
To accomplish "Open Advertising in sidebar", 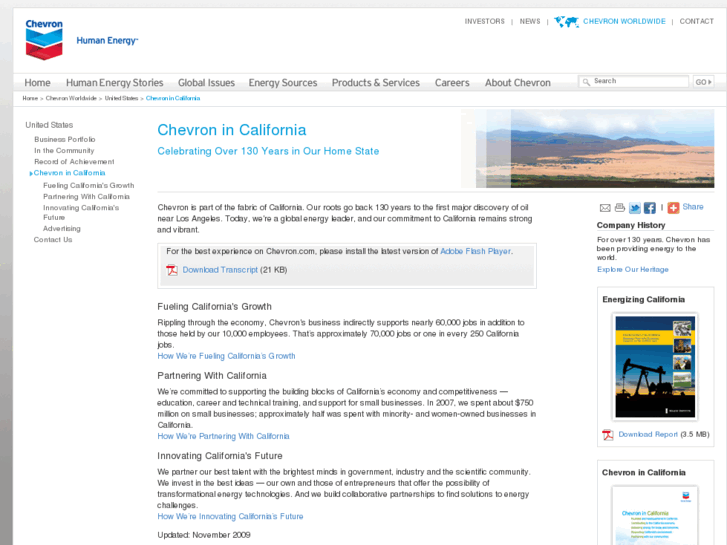I will point(62,228).
